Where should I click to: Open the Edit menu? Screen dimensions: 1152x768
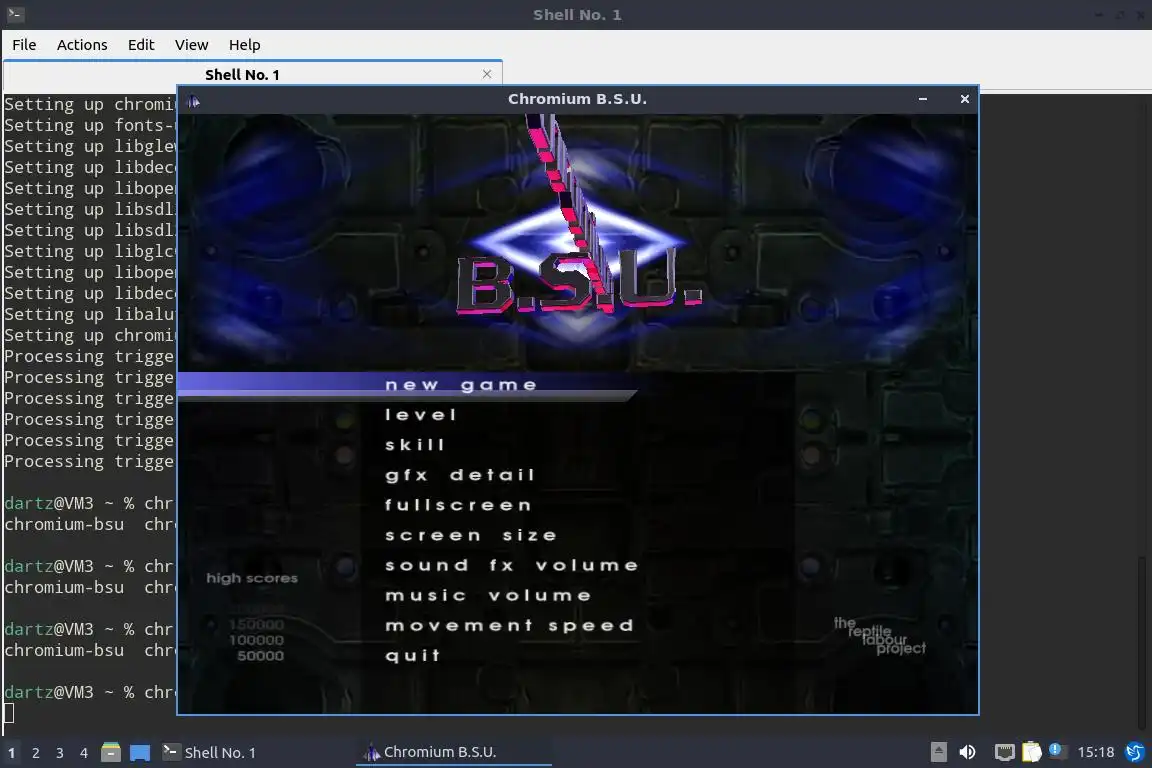[x=141, y=45]
